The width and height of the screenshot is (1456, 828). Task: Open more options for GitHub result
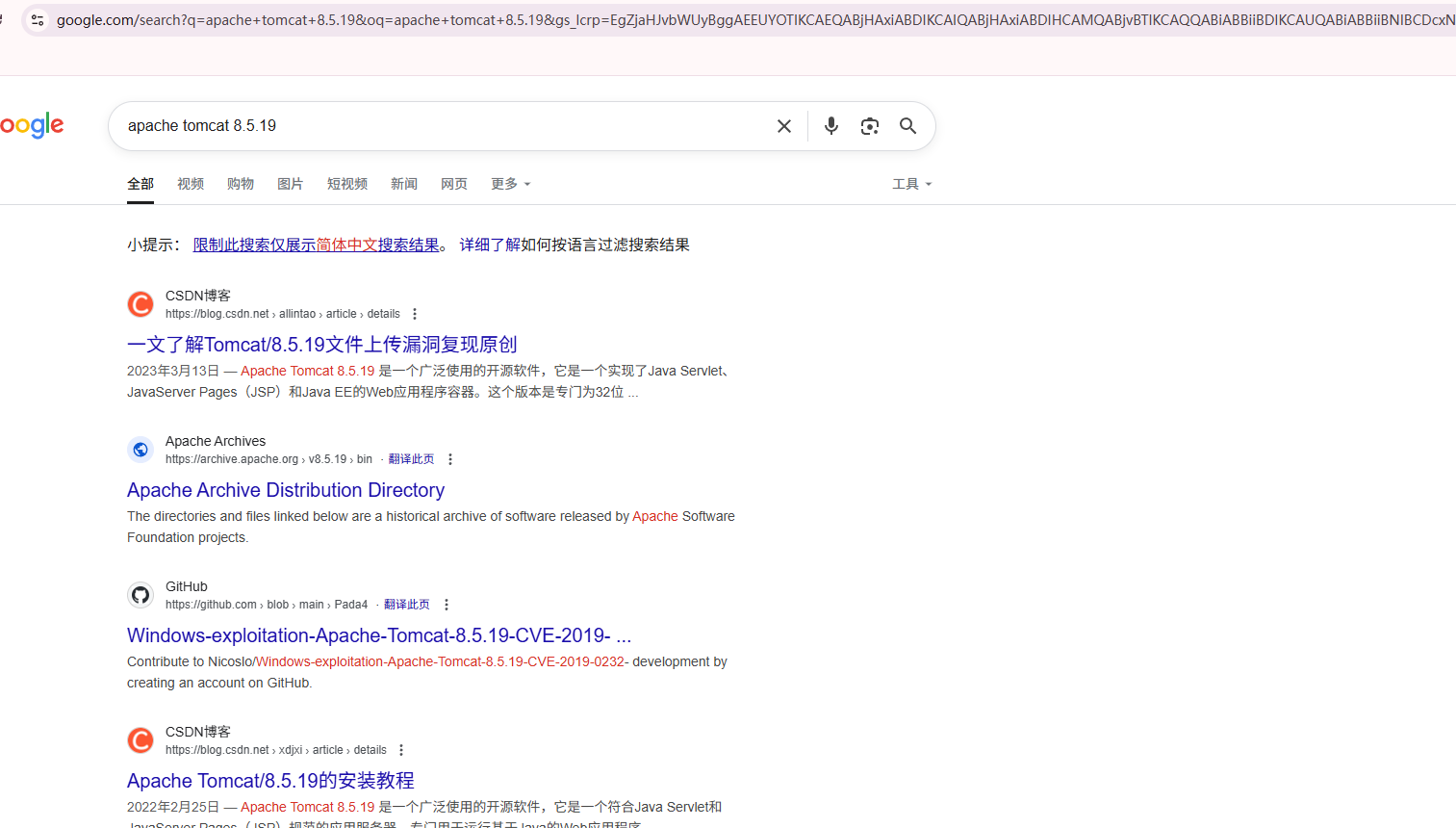point(447,605)
